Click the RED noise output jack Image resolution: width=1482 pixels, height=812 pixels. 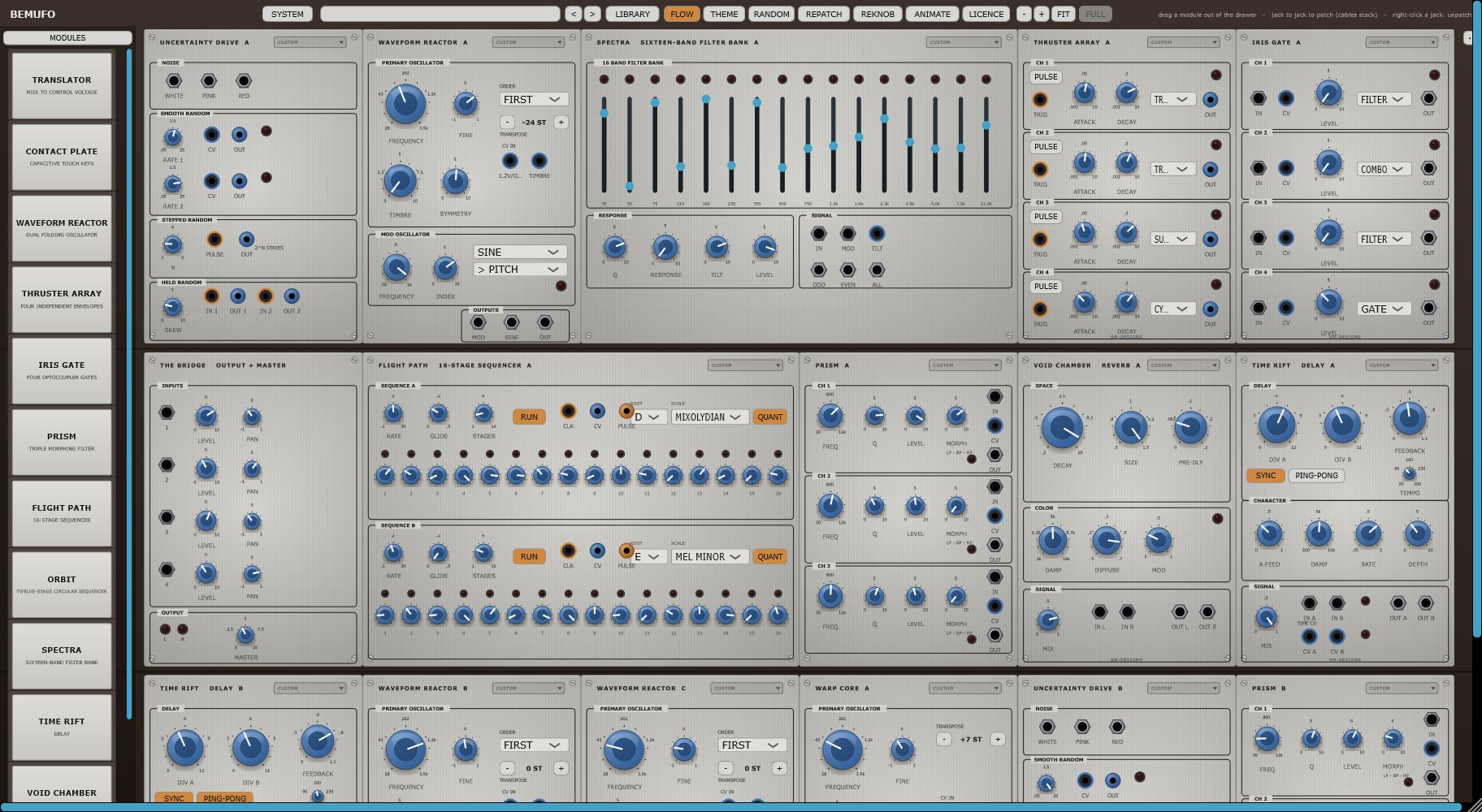tap(244, 80)
